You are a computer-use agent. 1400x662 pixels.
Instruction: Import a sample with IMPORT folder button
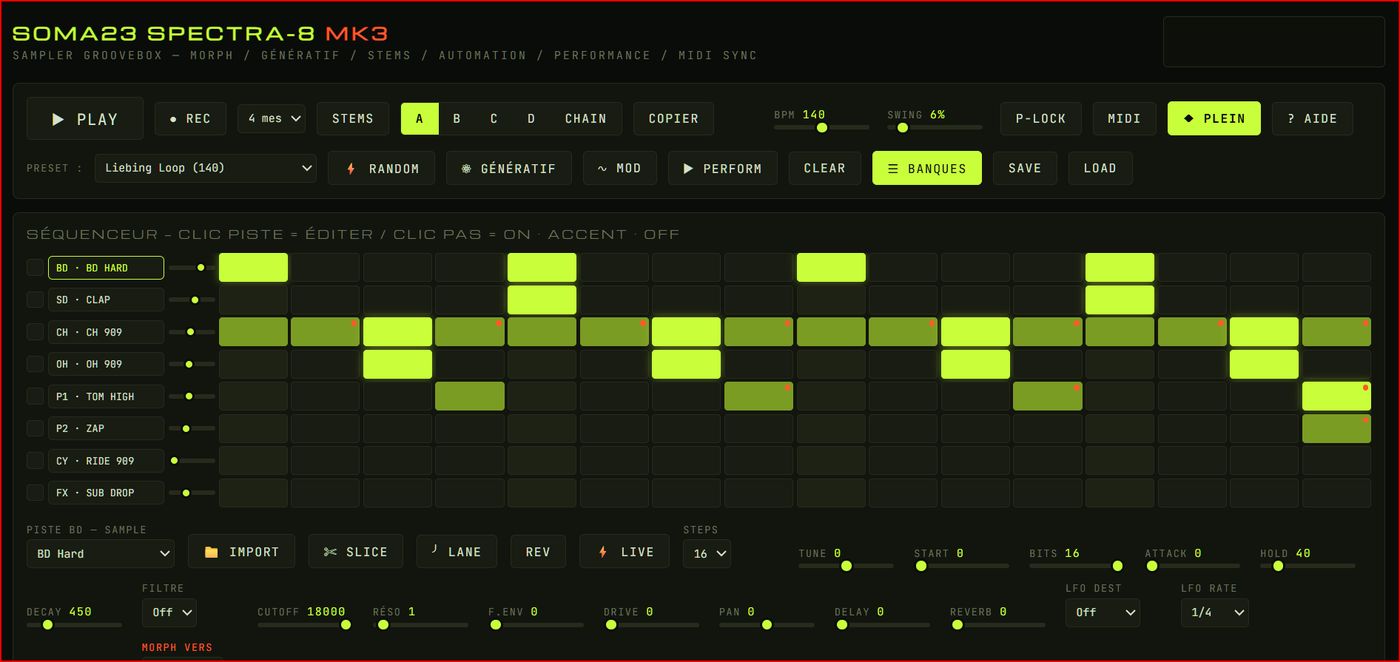241,551
